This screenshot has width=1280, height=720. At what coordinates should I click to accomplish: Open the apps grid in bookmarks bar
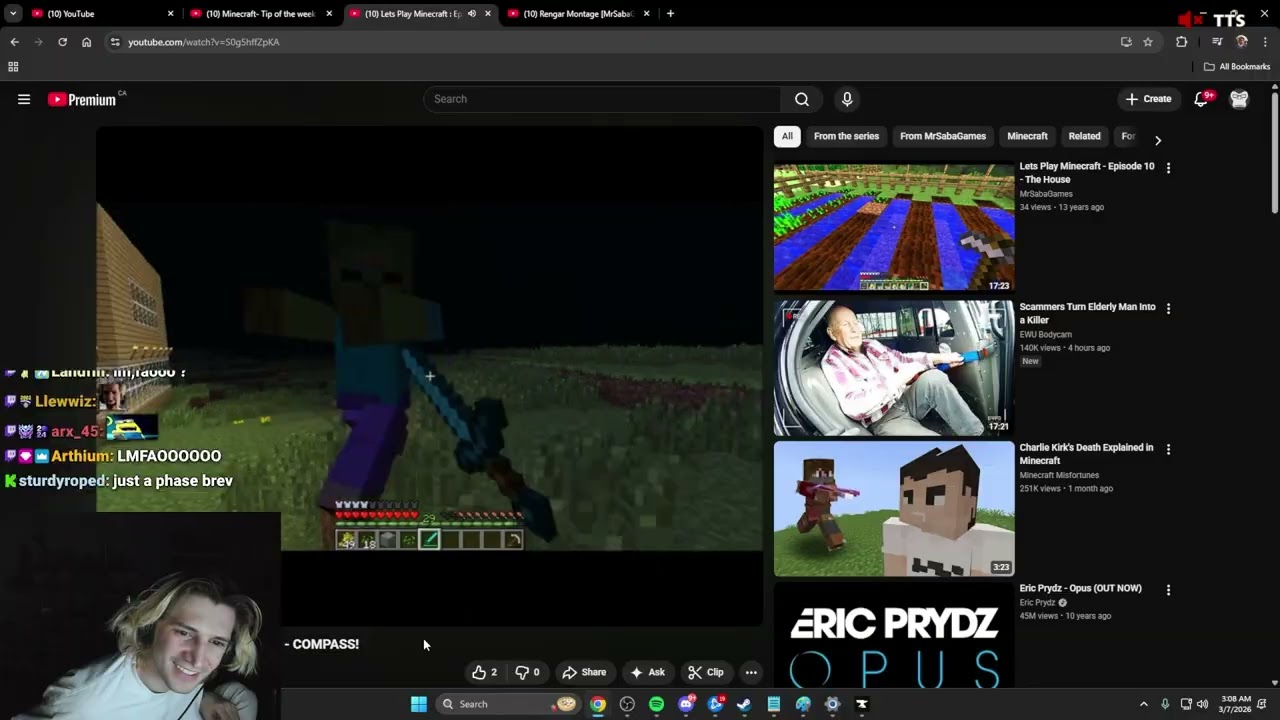[13, 67]
